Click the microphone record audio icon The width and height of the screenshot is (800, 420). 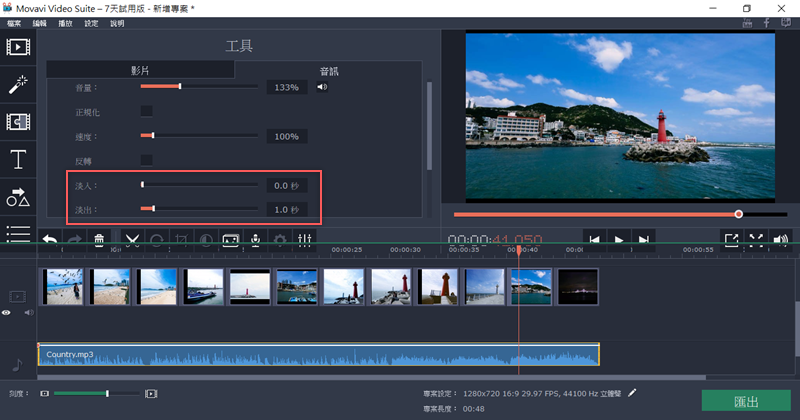click(255, 240)
